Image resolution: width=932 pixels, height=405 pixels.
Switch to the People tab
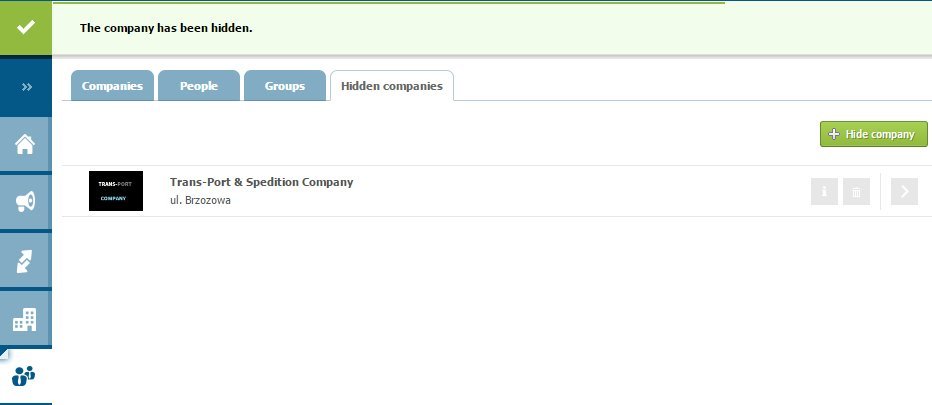point(199,86)
